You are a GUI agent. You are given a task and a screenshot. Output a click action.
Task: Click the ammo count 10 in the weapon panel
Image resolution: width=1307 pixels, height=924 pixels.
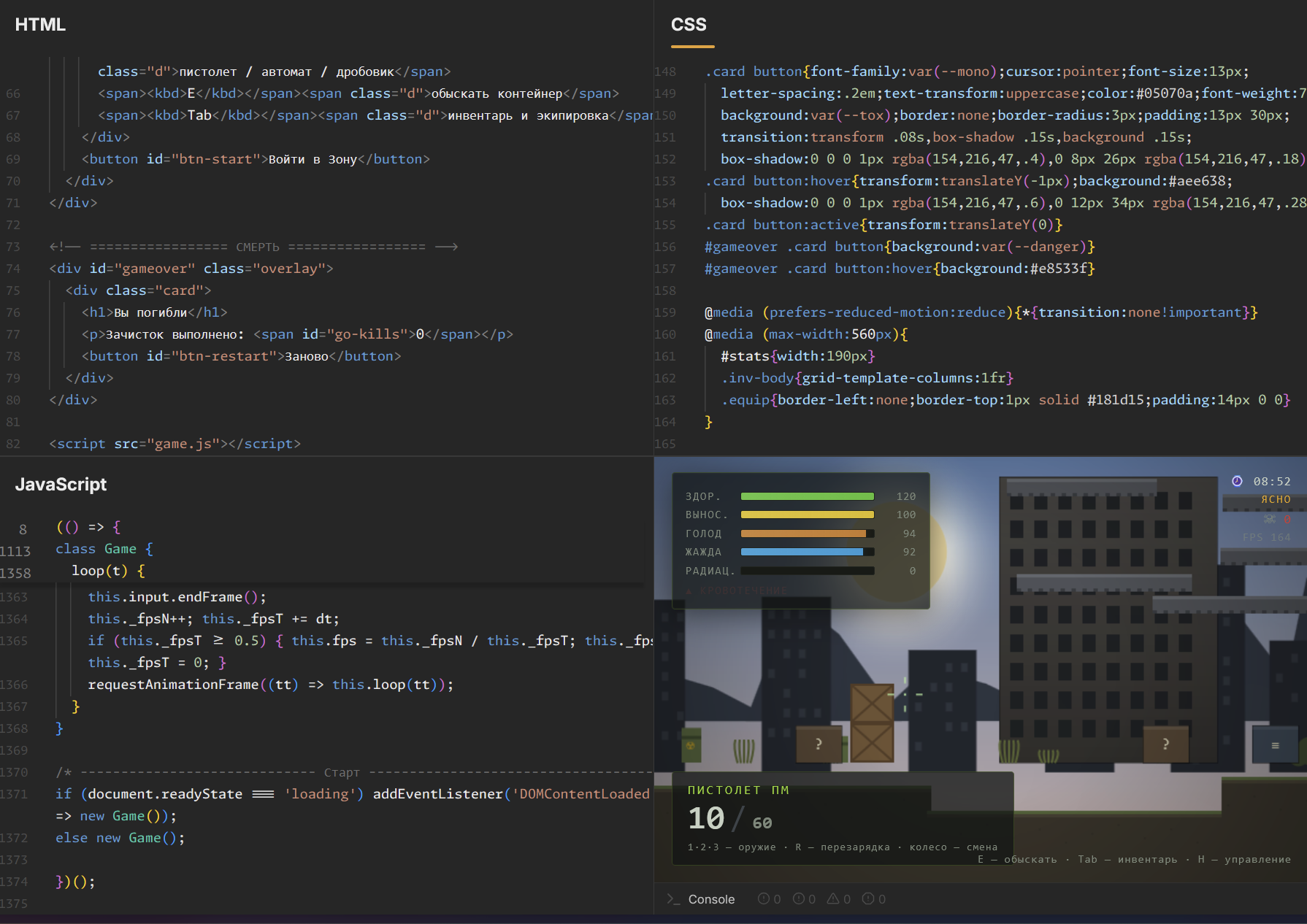pyautogui.click(x=706, y=819)
